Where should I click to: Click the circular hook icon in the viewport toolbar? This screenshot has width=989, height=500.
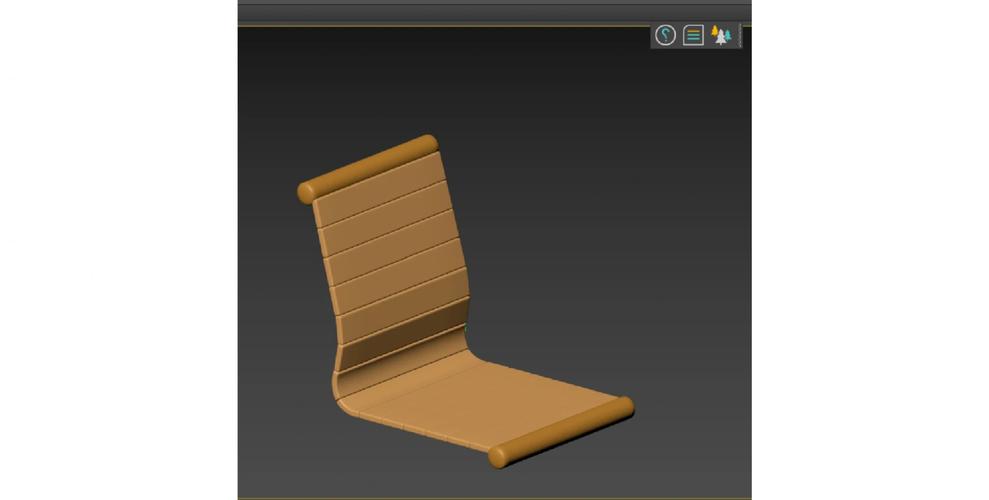(665, 35)
